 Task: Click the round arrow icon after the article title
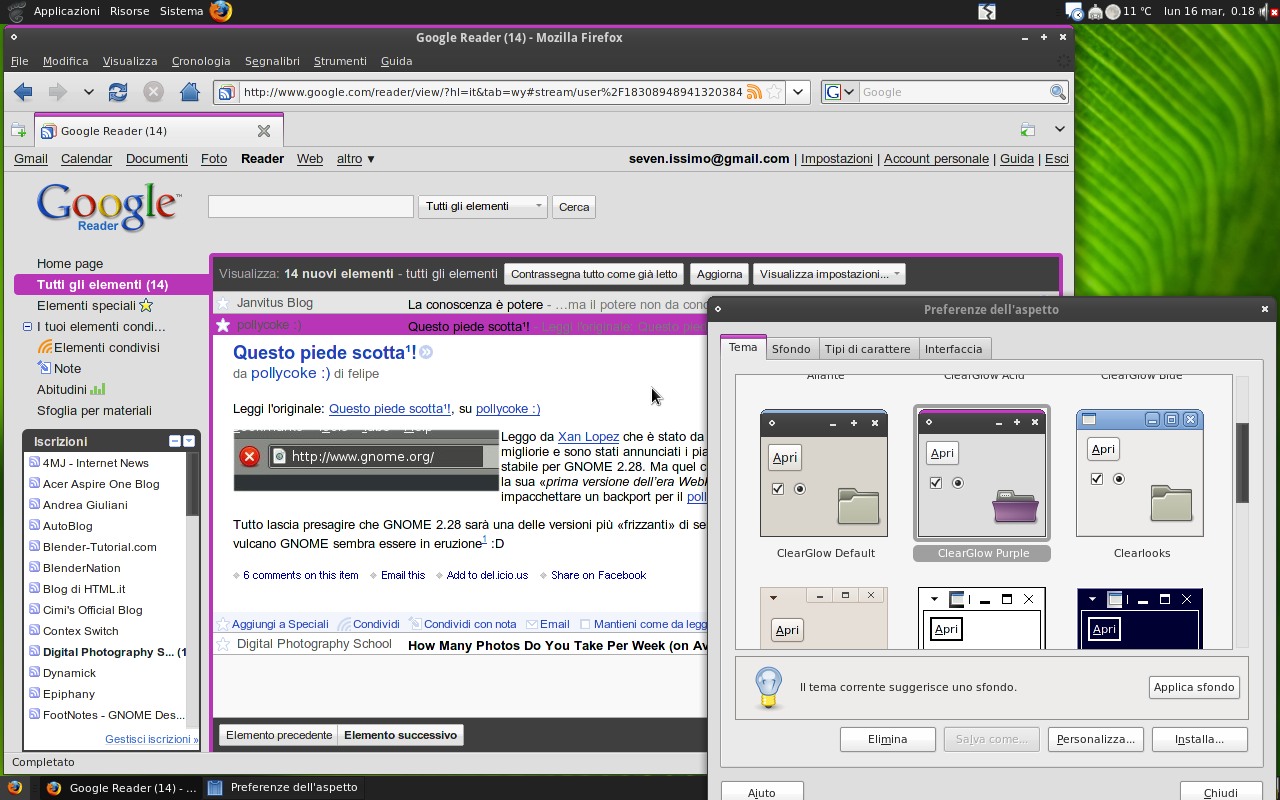pos(426,352)
